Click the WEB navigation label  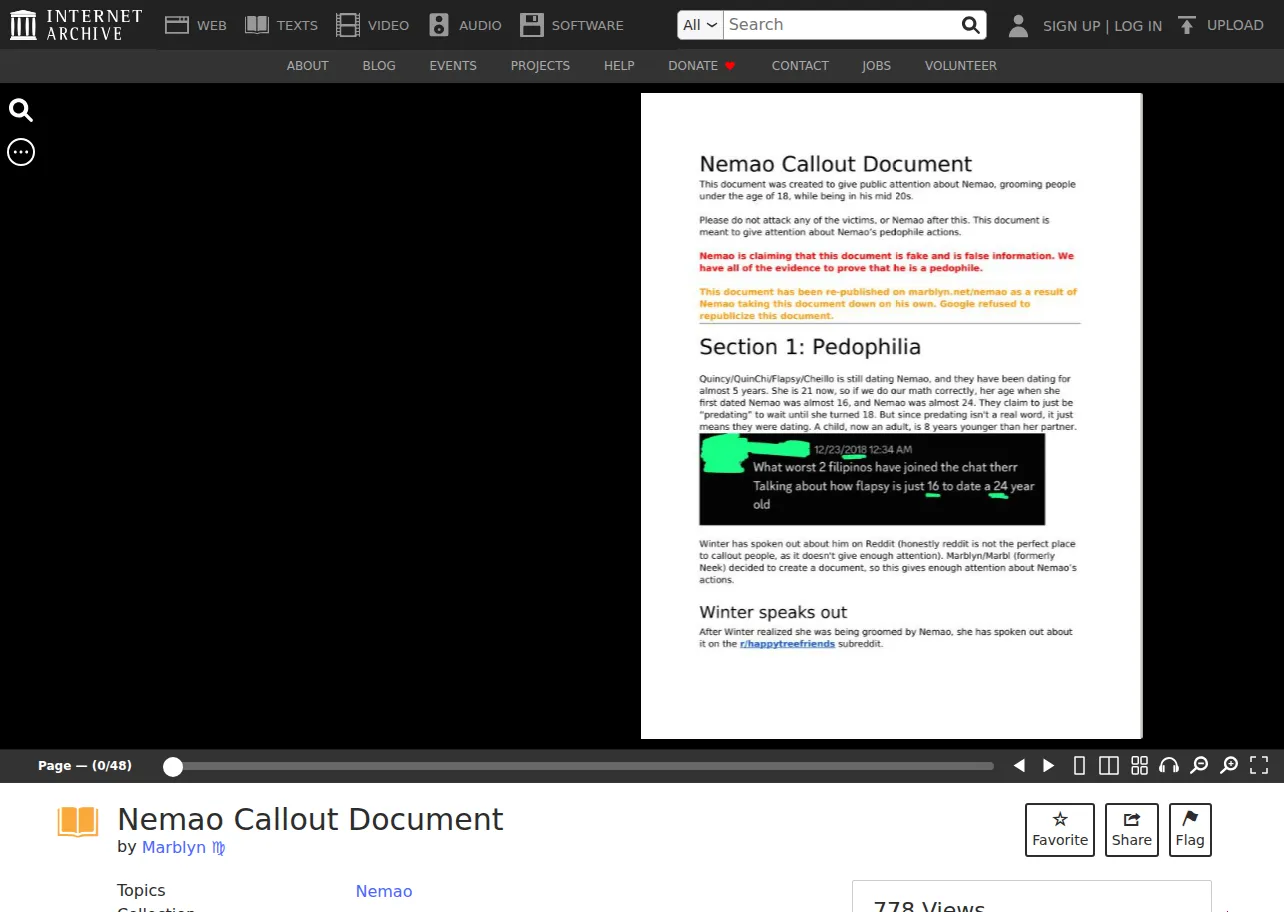point(212,25)
